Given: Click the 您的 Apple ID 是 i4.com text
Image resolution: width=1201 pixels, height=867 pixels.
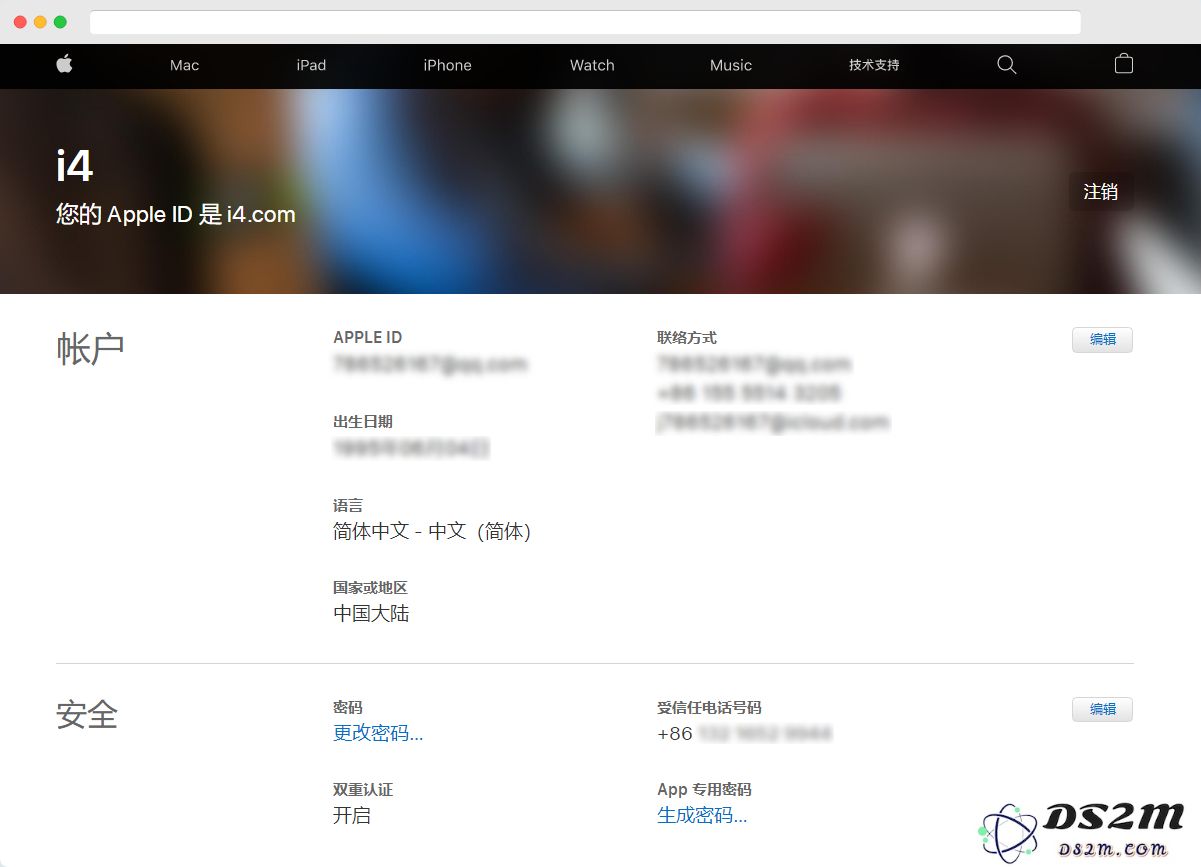Looking at the screenshot, I should point(176,214).
